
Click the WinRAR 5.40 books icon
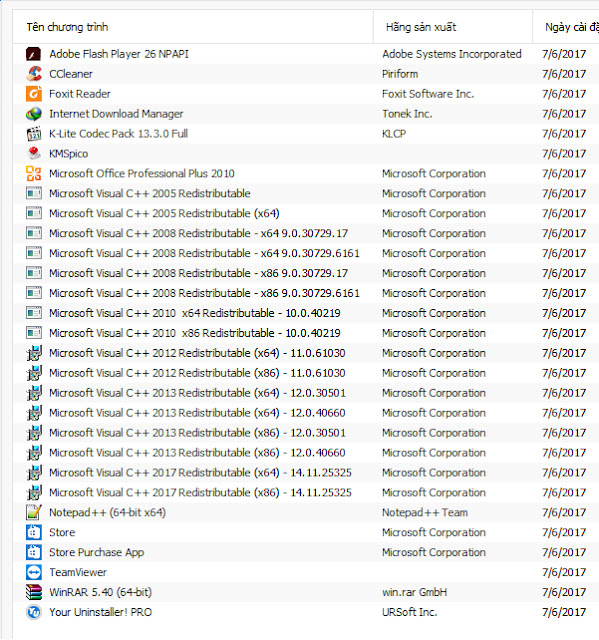(33, 592)
